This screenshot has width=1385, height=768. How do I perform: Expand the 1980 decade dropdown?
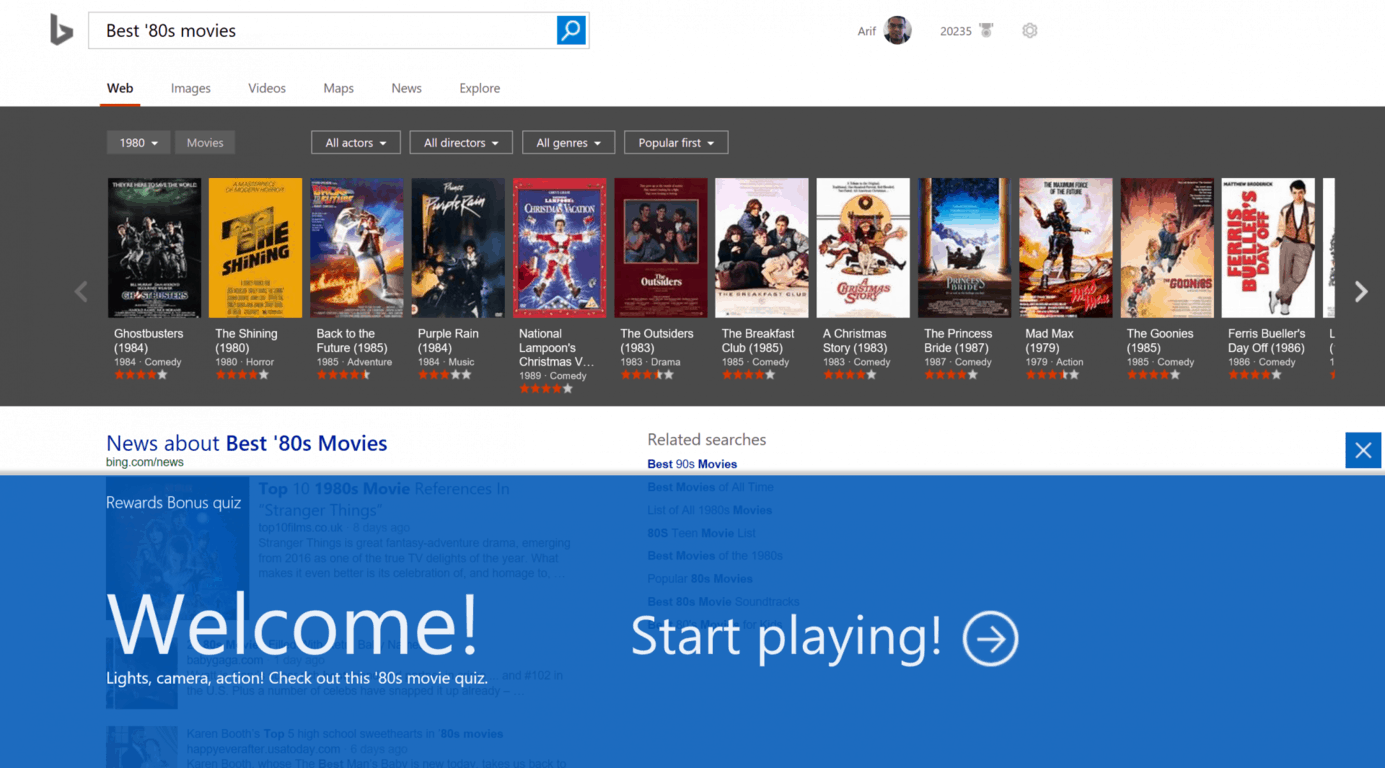tap(138, 143)
